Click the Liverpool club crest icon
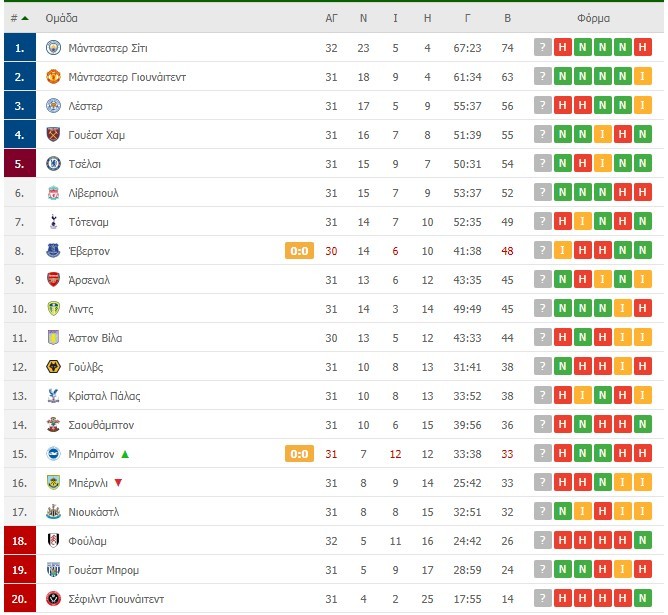Screen dimensions: 668x615 pos(53,193)
